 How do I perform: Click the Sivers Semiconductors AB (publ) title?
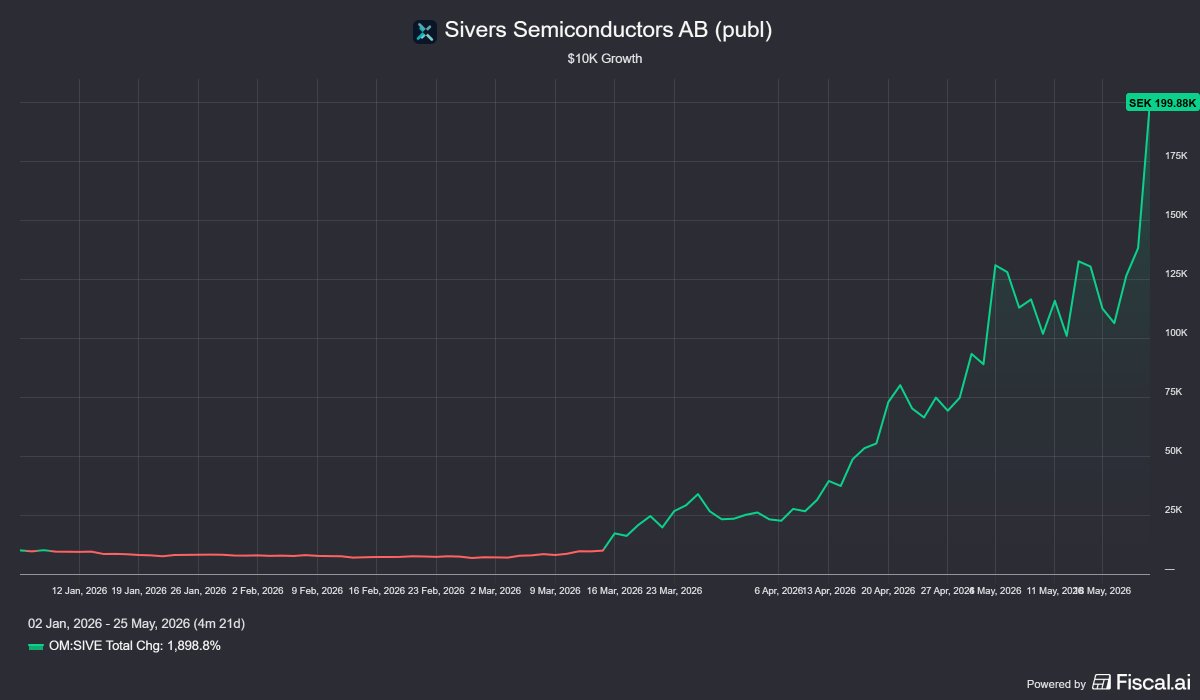click(608, 31)
